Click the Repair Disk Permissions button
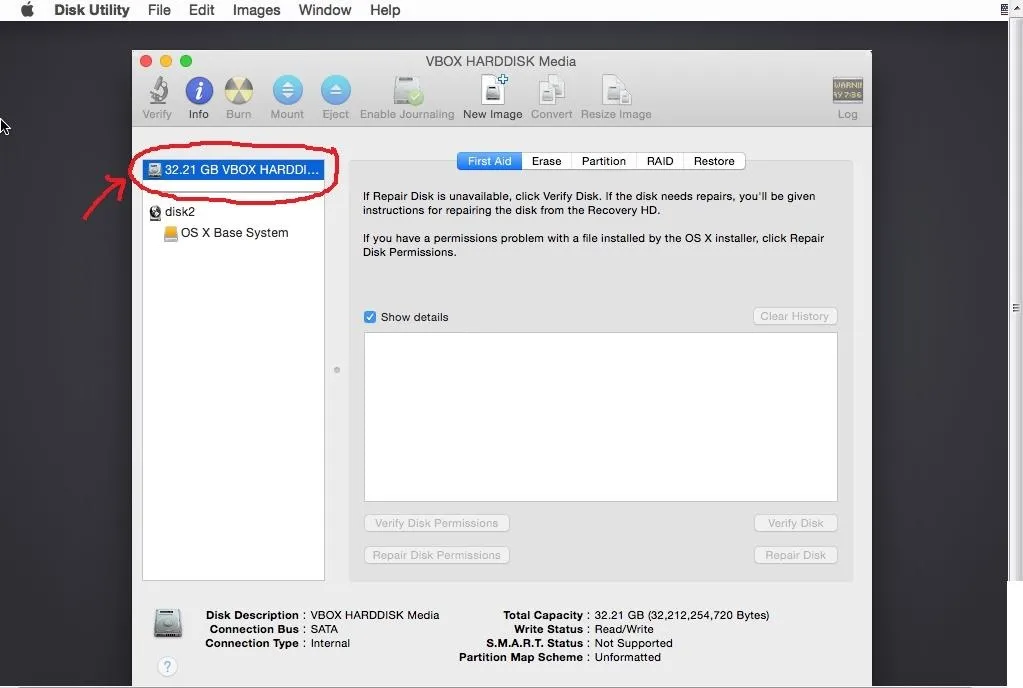This screenshot has width=1023, height=688. click(x=436, y=555)
